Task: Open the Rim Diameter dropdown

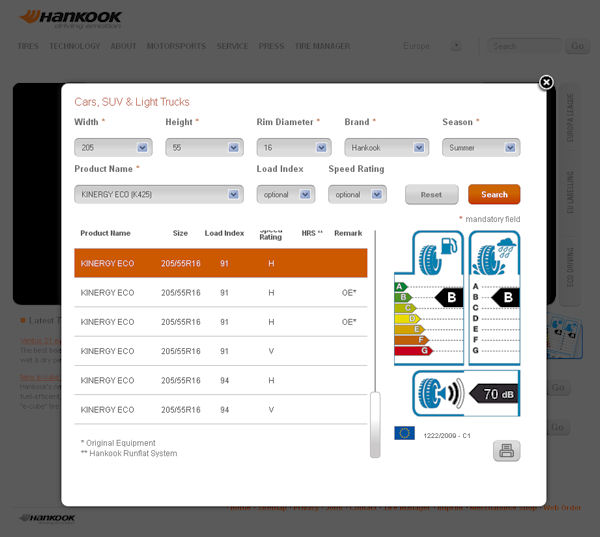Action: click(x=294, y=147)
